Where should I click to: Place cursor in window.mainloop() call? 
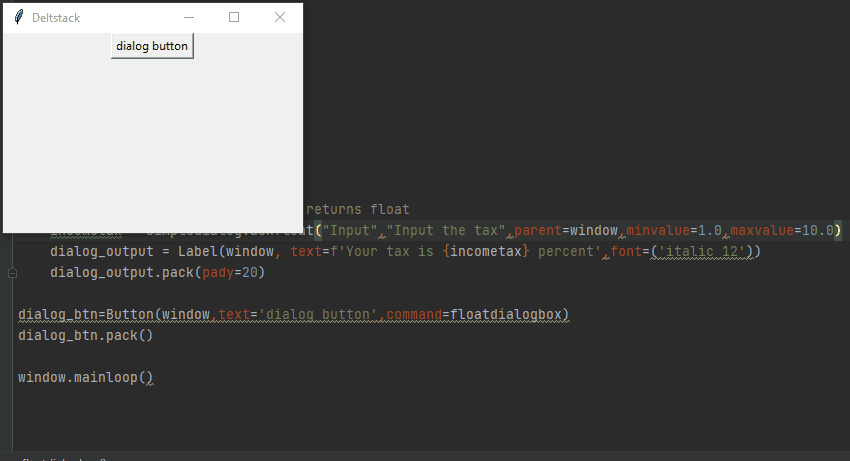[x=85, y=378]
